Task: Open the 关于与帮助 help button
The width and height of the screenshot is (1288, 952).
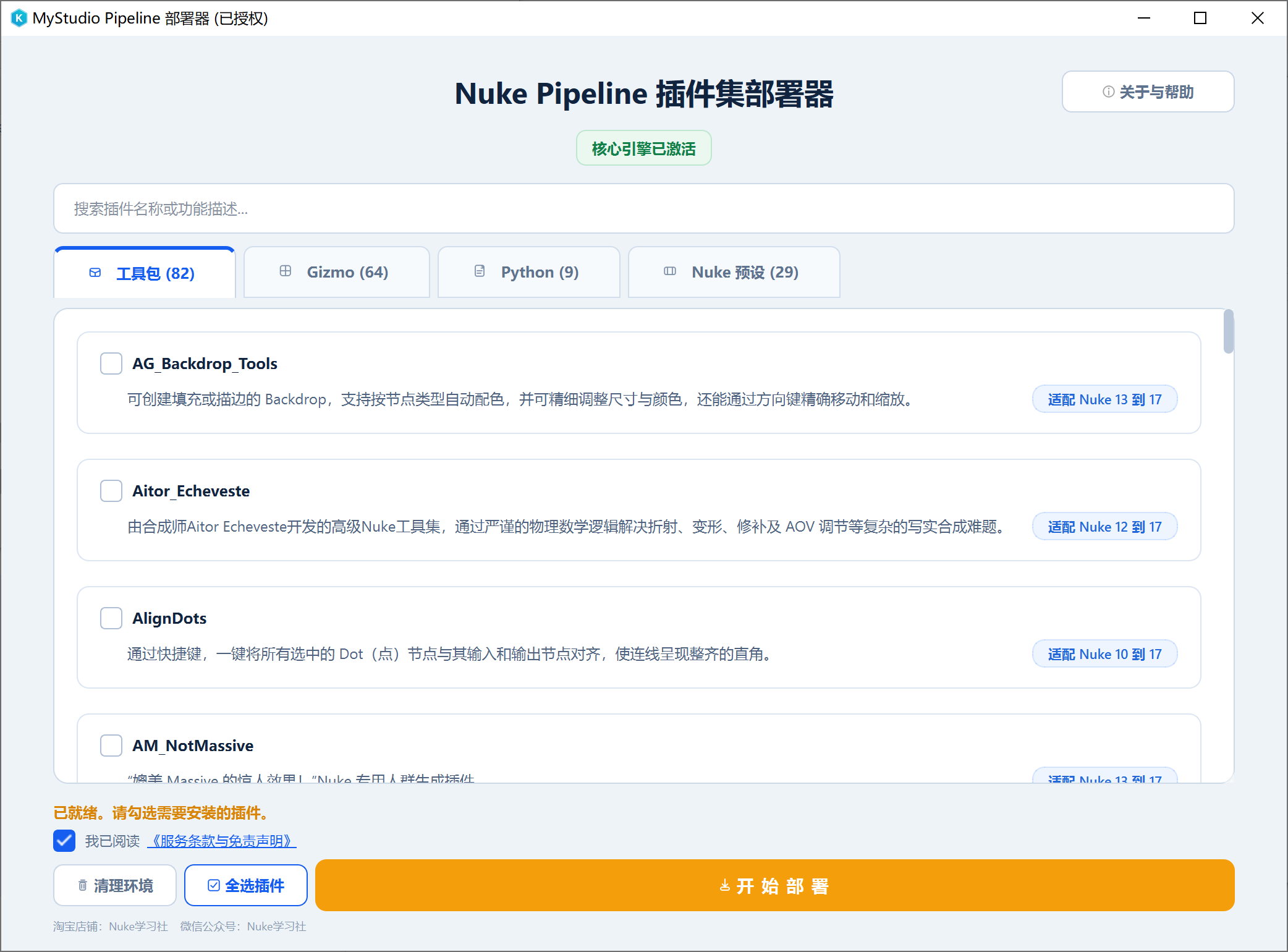Action: point(1148,91)
